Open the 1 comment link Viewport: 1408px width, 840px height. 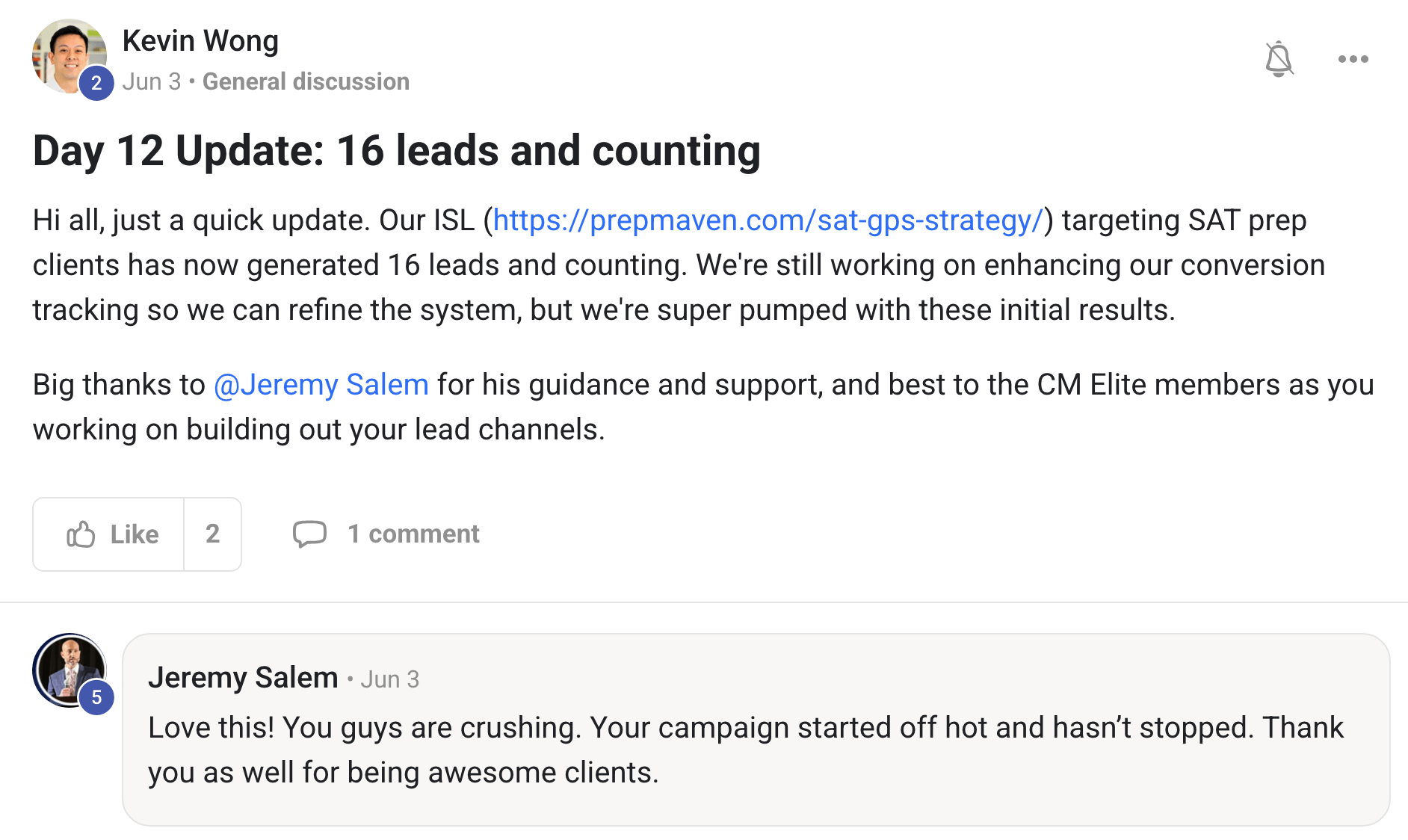pyautogui.click(x=413, y=534)
